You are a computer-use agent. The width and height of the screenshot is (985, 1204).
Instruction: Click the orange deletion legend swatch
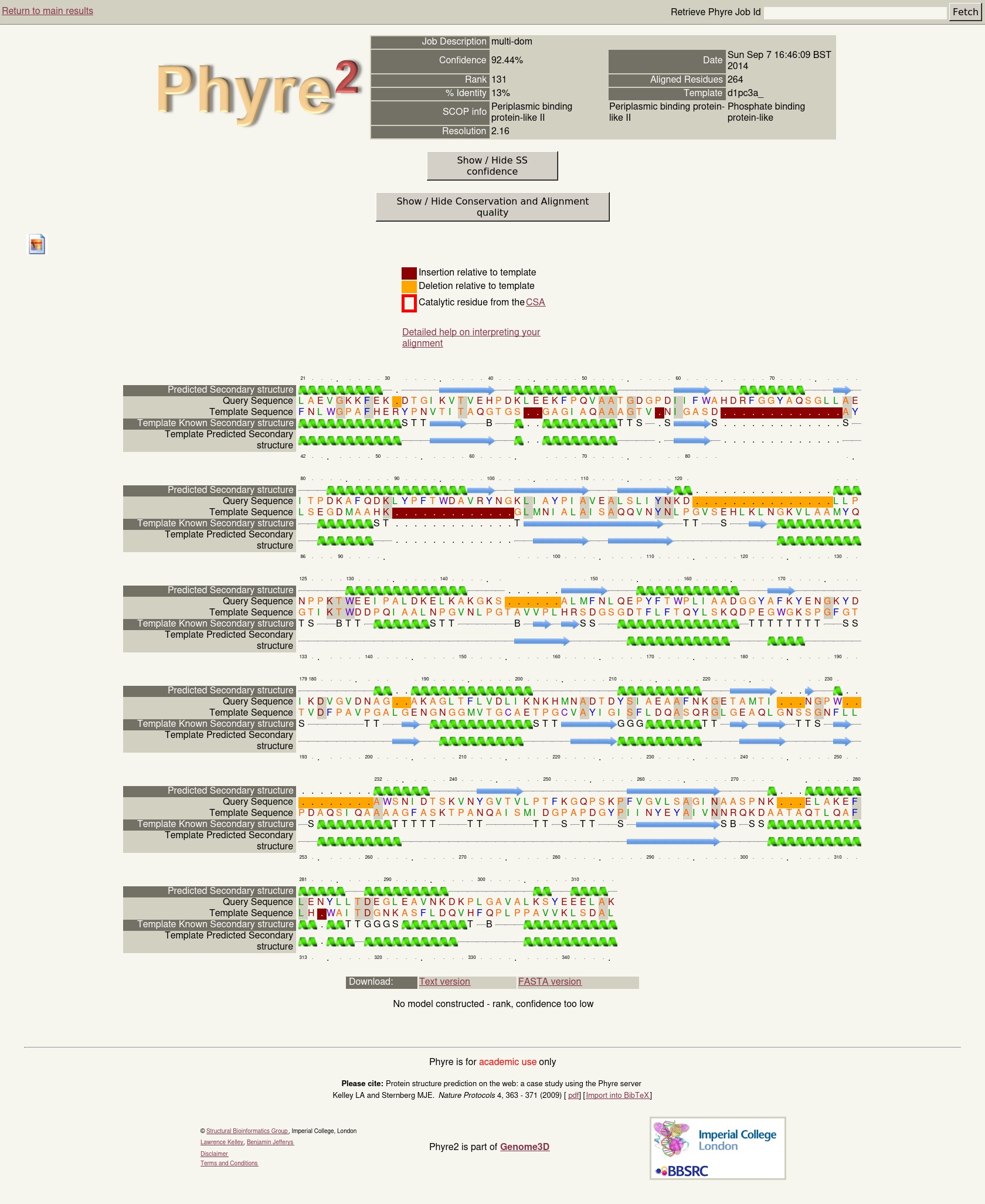pyautogui.click(x=409, y=287)
